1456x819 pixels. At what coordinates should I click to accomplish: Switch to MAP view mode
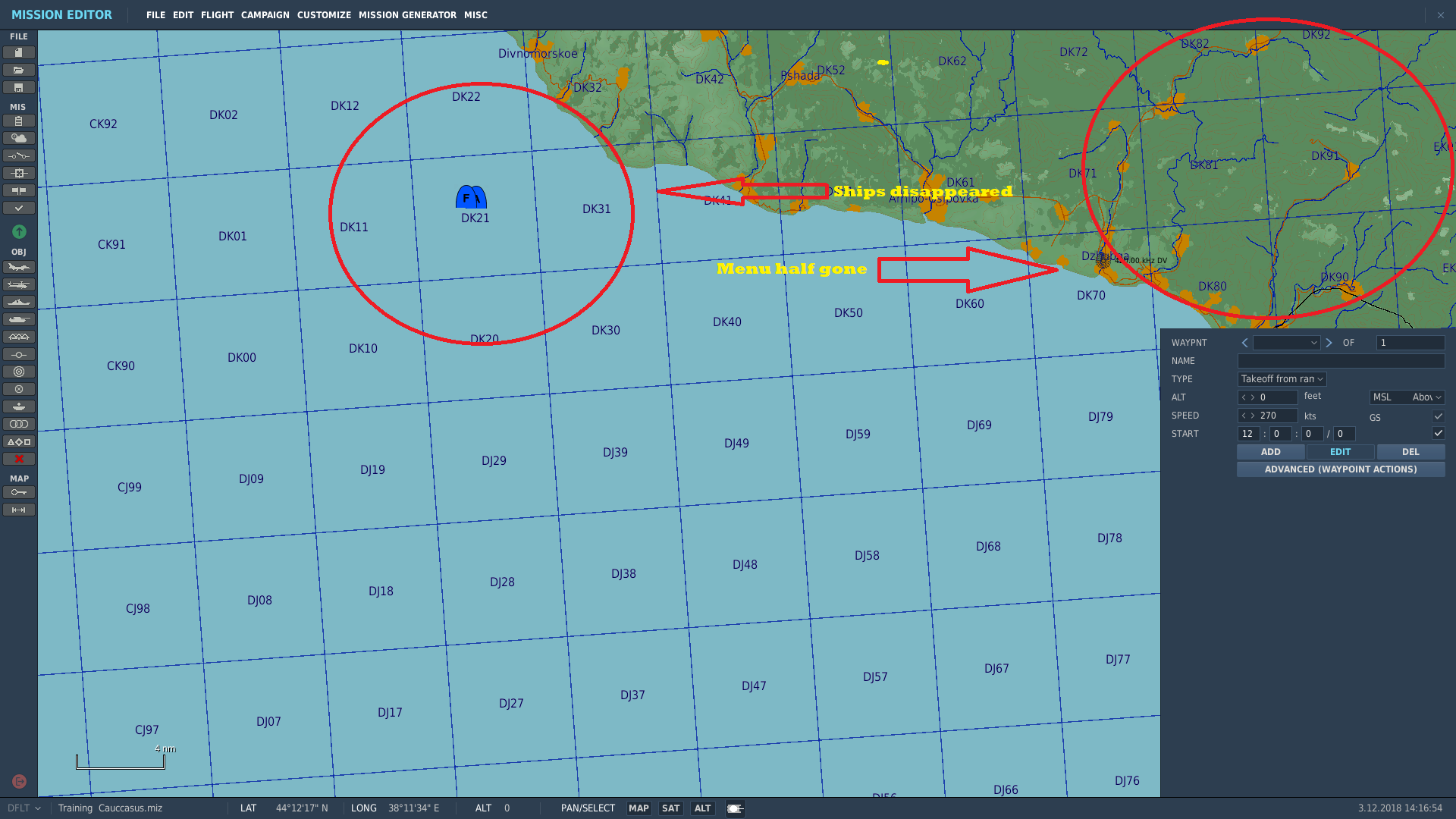click(x=639, y=808)
